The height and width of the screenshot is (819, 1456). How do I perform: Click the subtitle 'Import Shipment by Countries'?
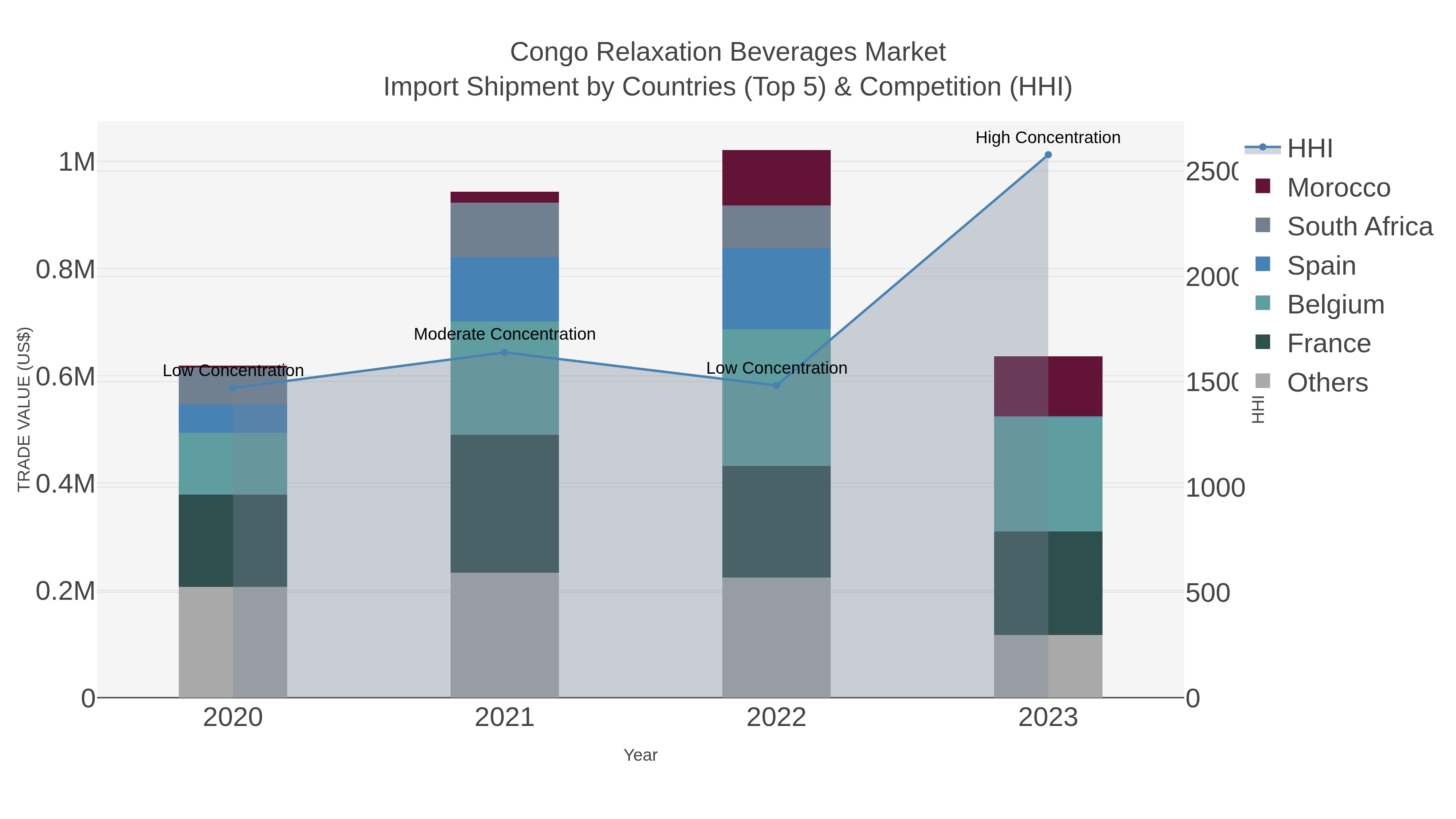tap(560, 87)
